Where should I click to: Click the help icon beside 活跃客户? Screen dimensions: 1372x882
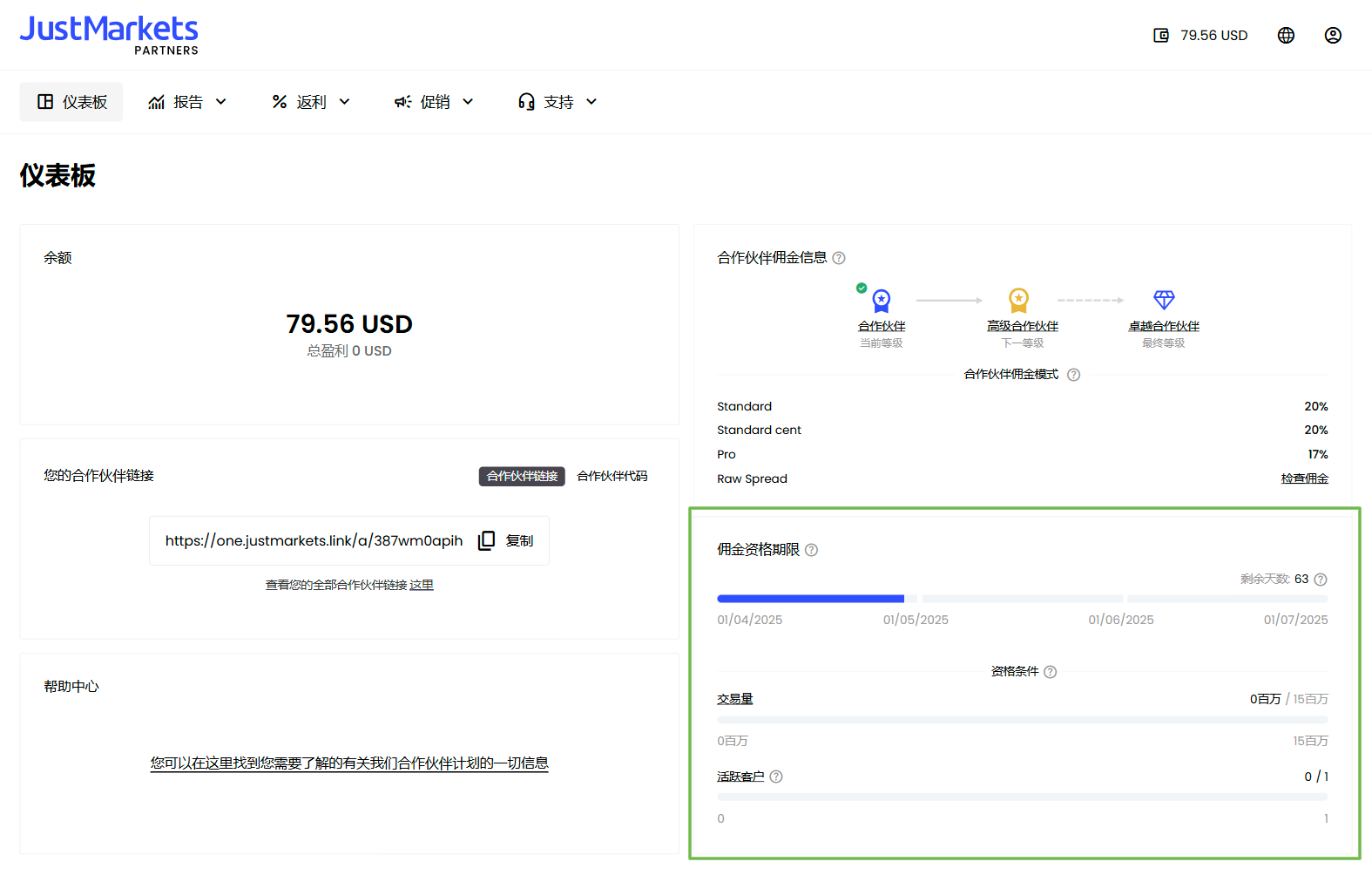pos(776,777)
